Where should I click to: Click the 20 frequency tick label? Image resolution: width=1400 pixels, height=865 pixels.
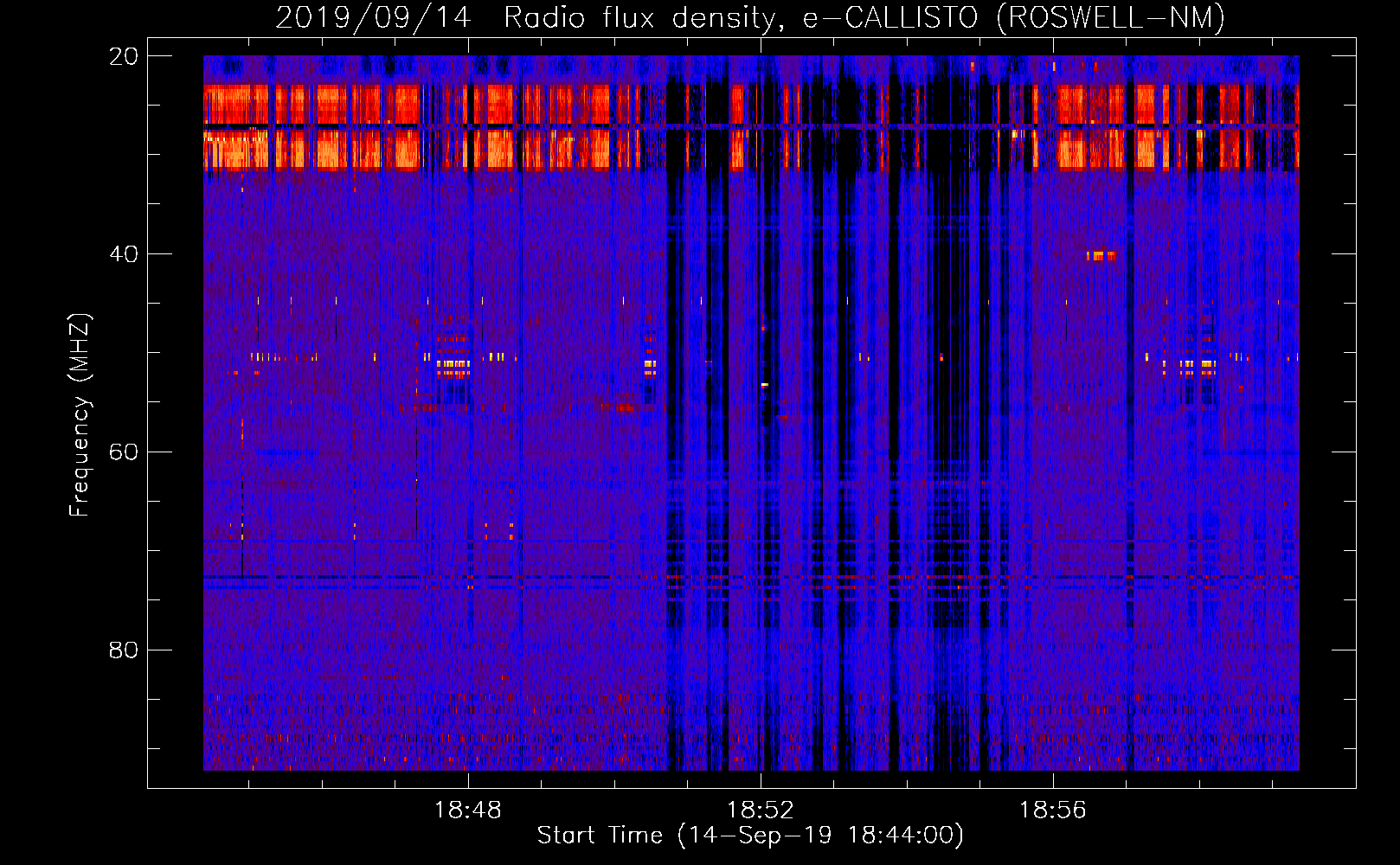pyautogui.click(x=124, y=56)
